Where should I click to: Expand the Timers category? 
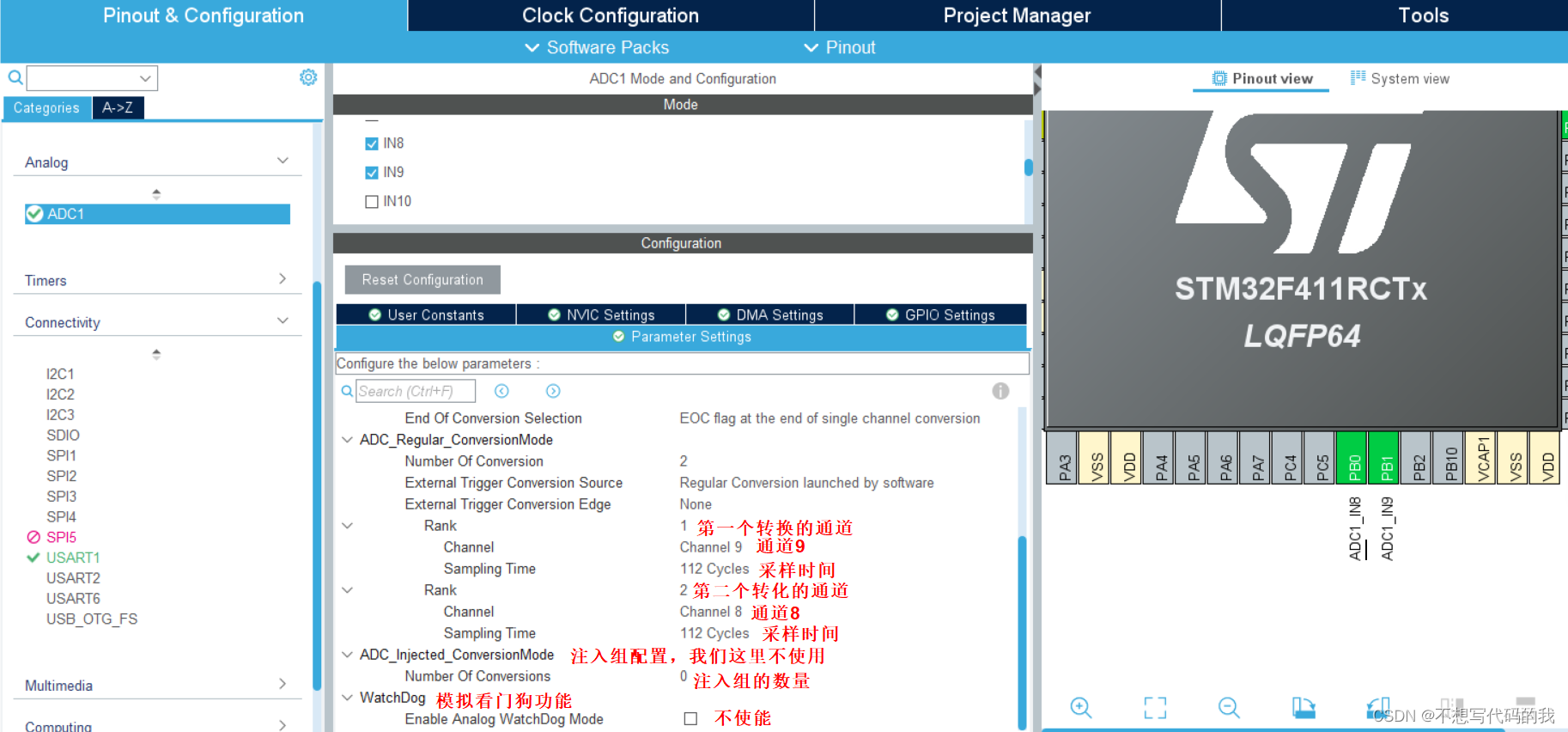coord(283,279)
